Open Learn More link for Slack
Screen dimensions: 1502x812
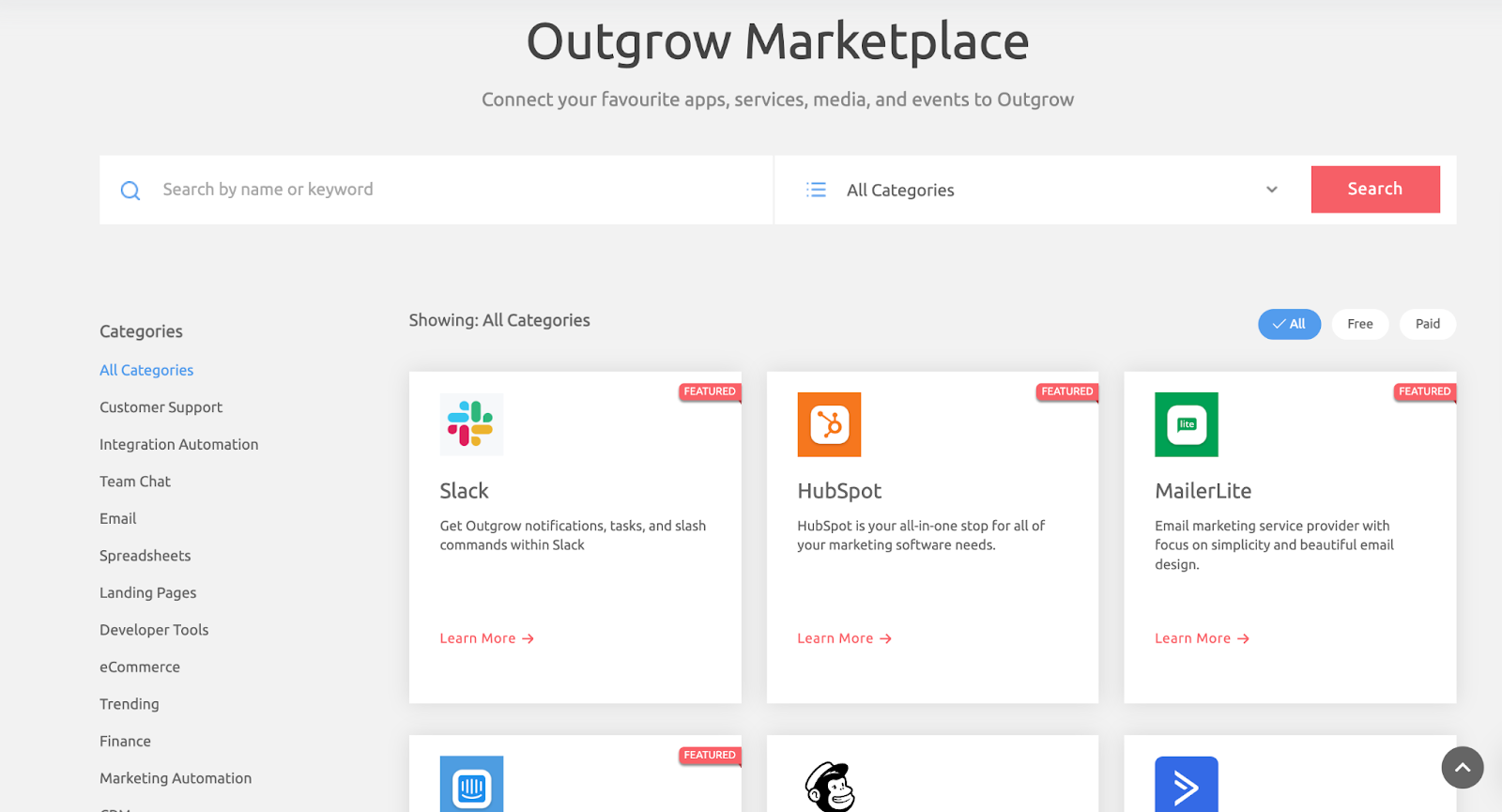click(x=486, y=638)
